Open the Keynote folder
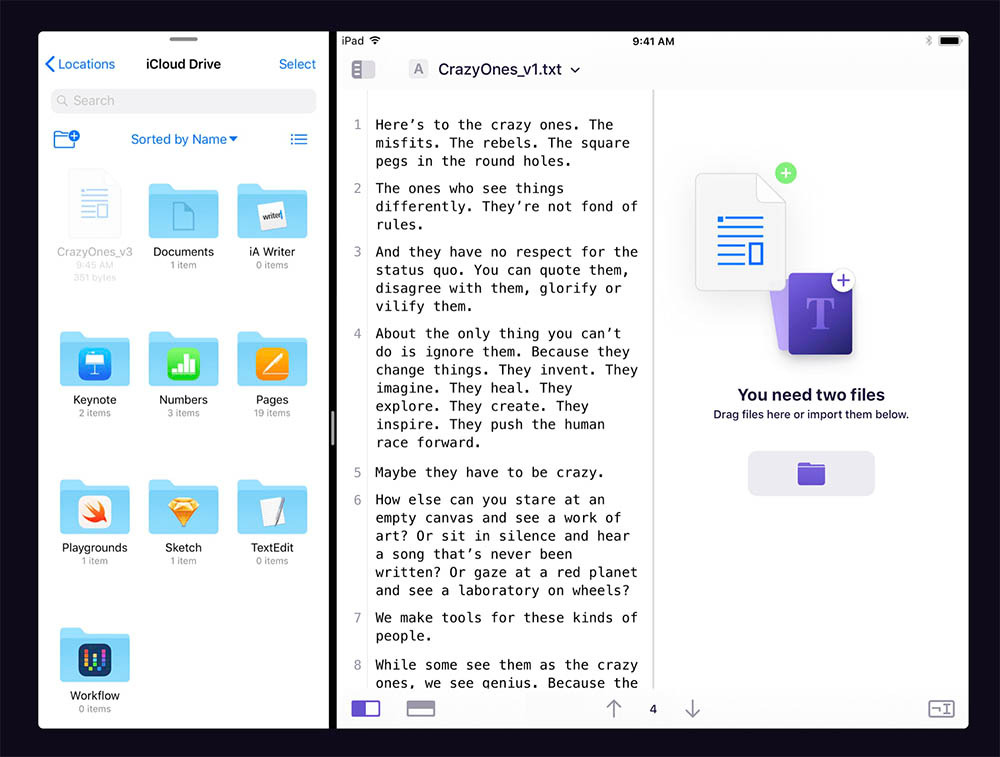 94,373
